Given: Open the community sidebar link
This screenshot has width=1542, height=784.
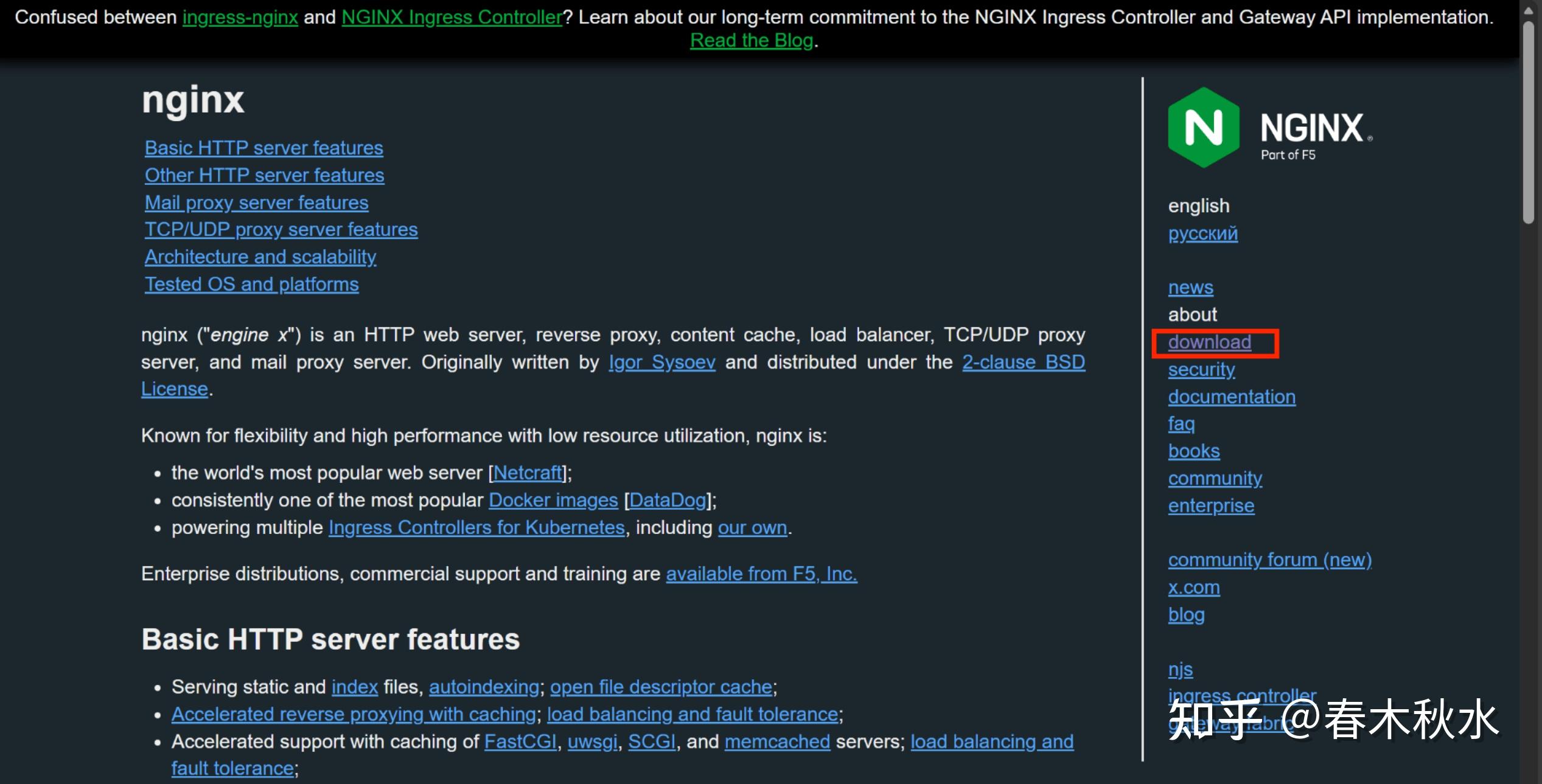Looking at the screenshot, I should (1215, 478).
